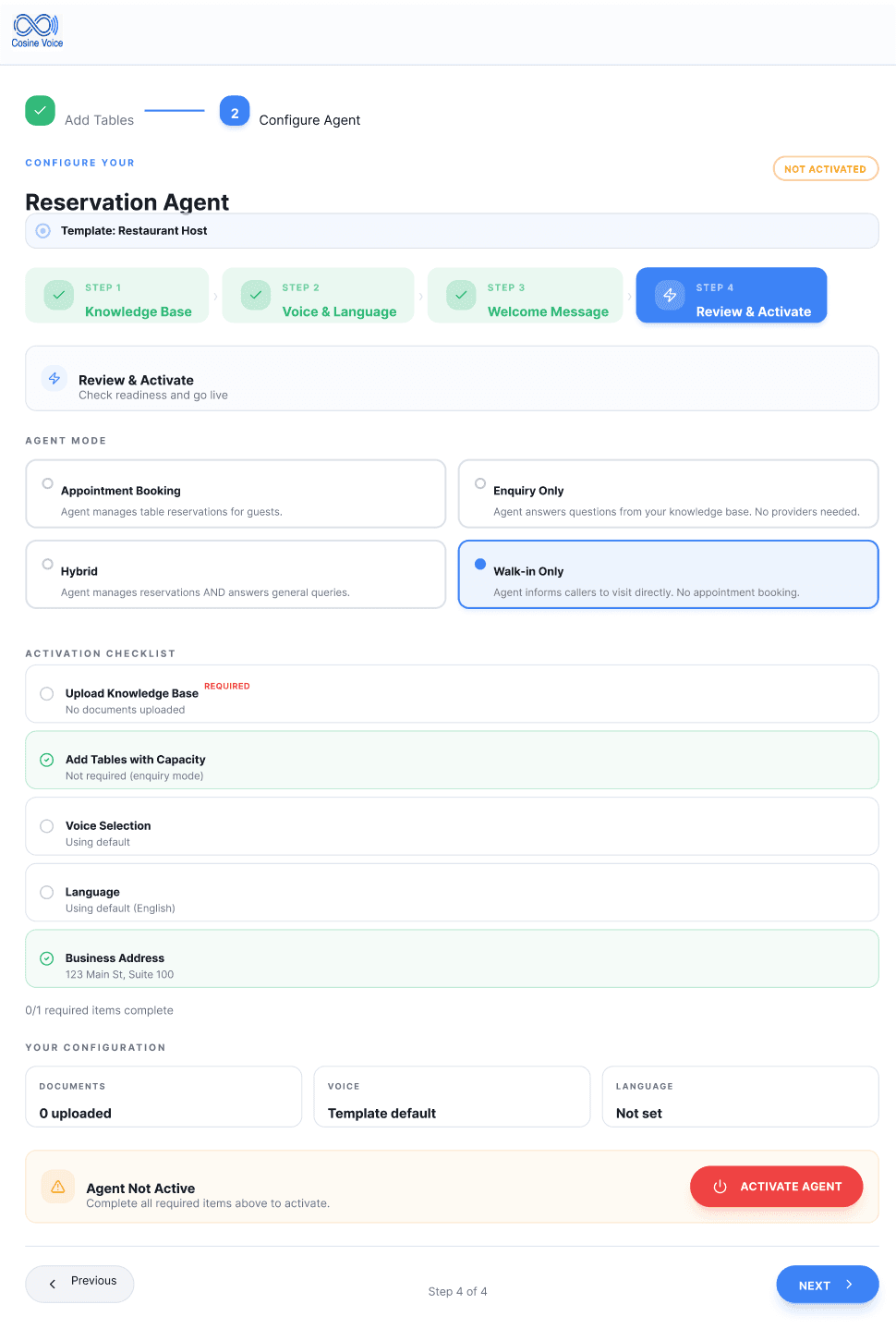Click the warning triangle beside Agent Not Active
896x1329 pixels.
(x=58, y=1187)
